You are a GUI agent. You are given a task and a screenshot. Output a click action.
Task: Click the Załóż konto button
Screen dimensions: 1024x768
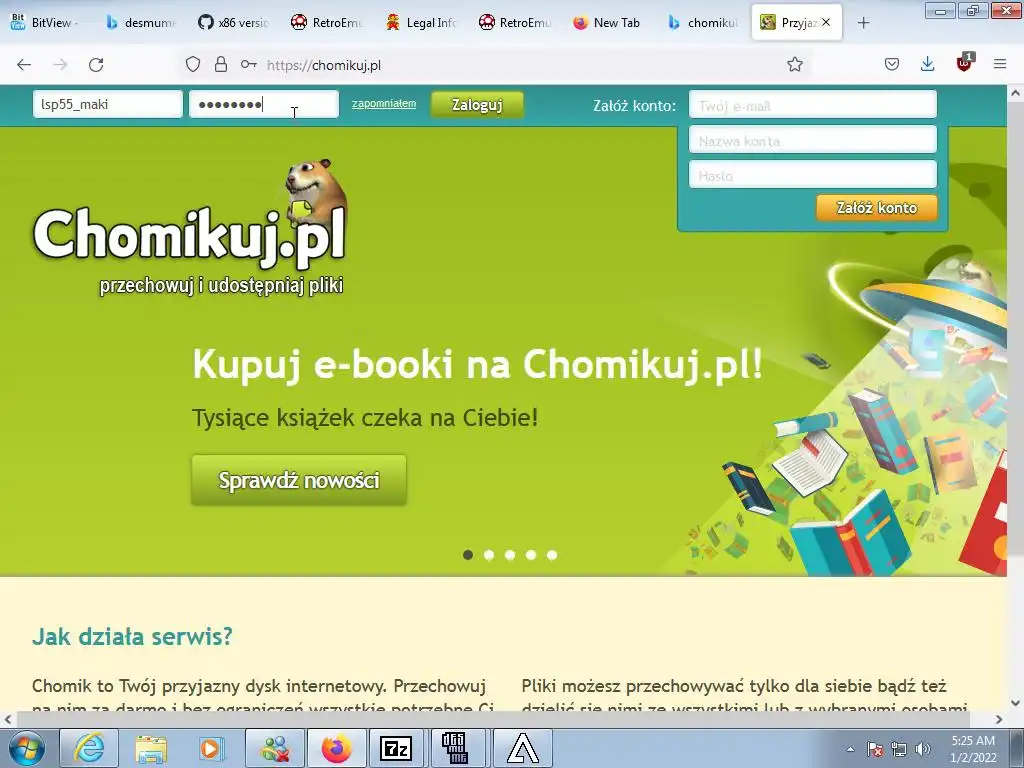tap(876, 208)
